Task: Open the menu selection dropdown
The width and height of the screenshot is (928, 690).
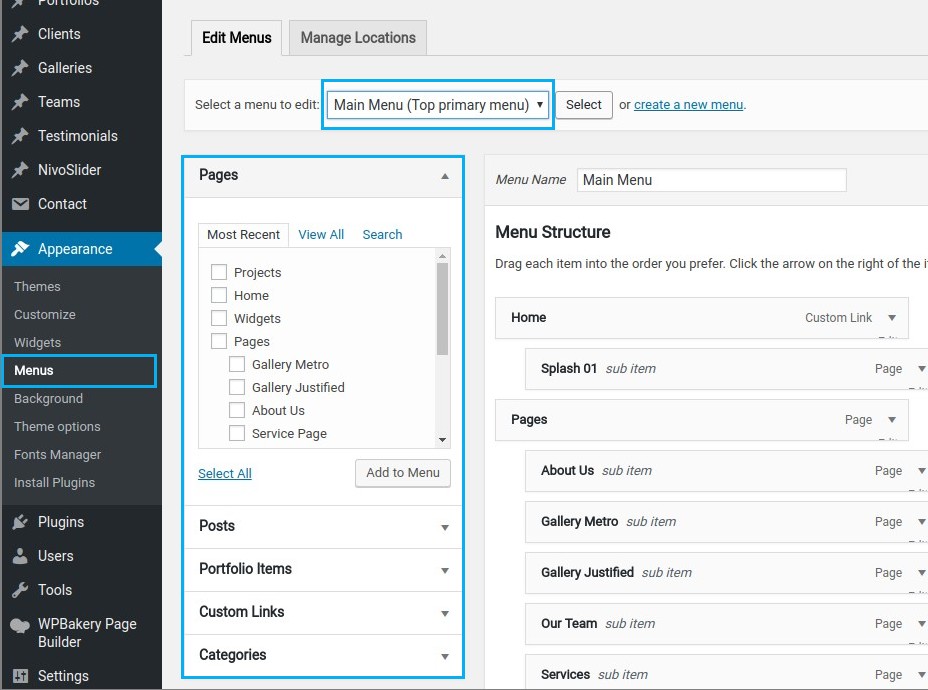Action: (438, 105)
